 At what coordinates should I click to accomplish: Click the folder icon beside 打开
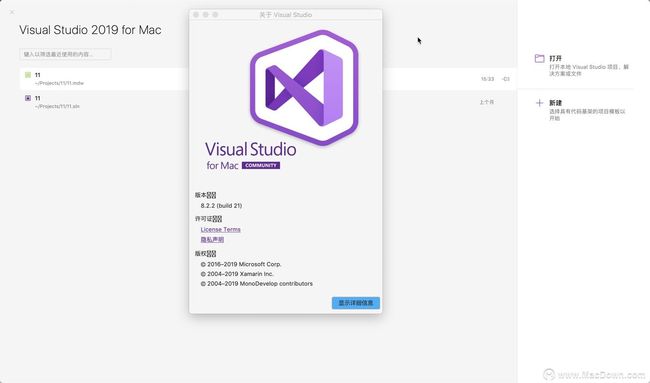(x=539, y=58)
